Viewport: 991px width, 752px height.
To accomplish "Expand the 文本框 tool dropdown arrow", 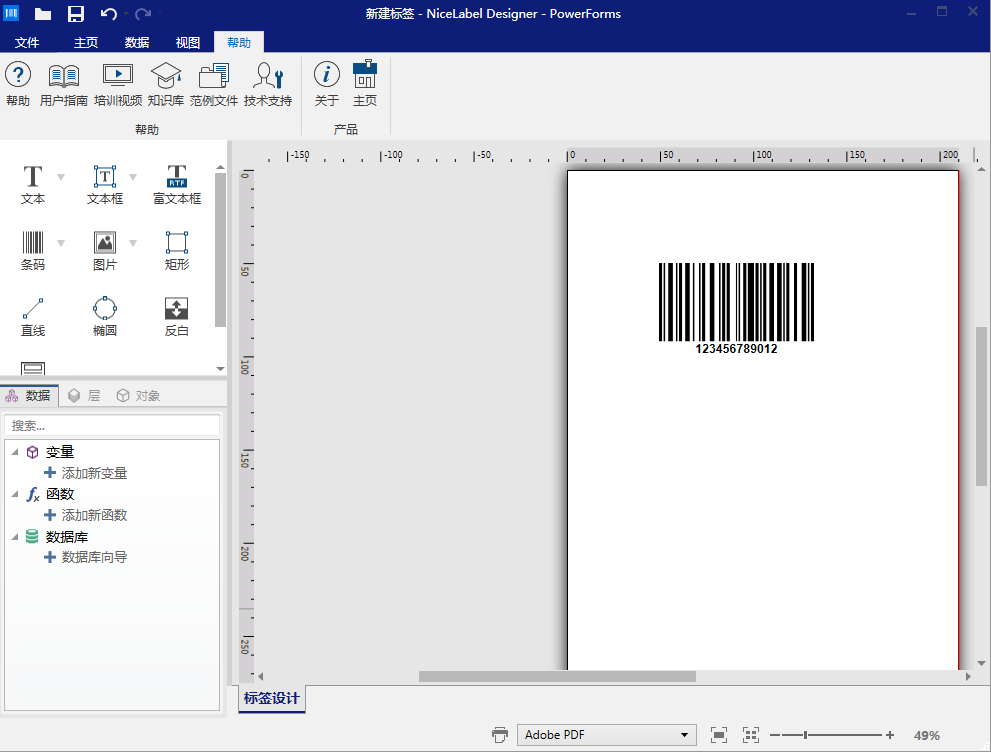I will pyautogui.click(x=133, y=177).
